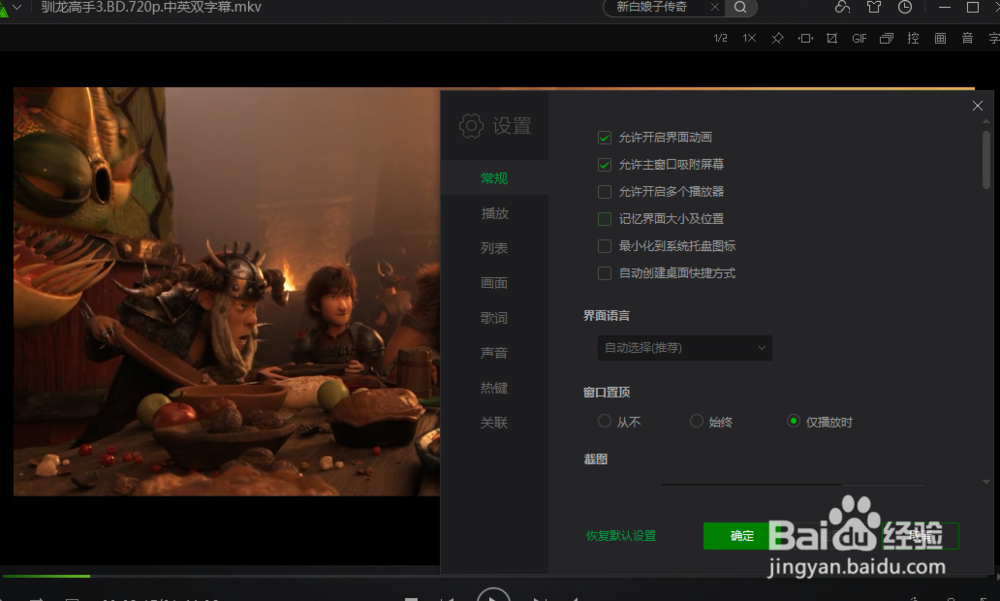
Task: Open the main menu chevron beside the logo
Action: 17,7
